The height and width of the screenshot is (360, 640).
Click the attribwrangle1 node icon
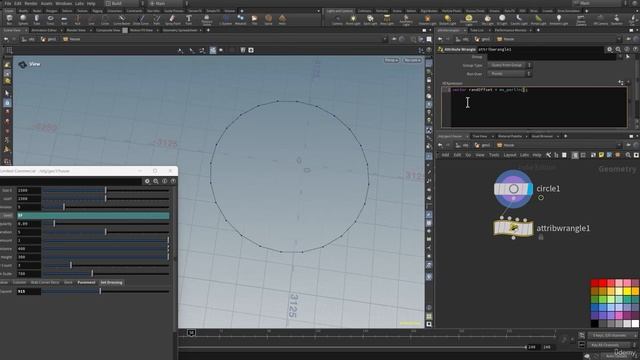pos(513,228)
